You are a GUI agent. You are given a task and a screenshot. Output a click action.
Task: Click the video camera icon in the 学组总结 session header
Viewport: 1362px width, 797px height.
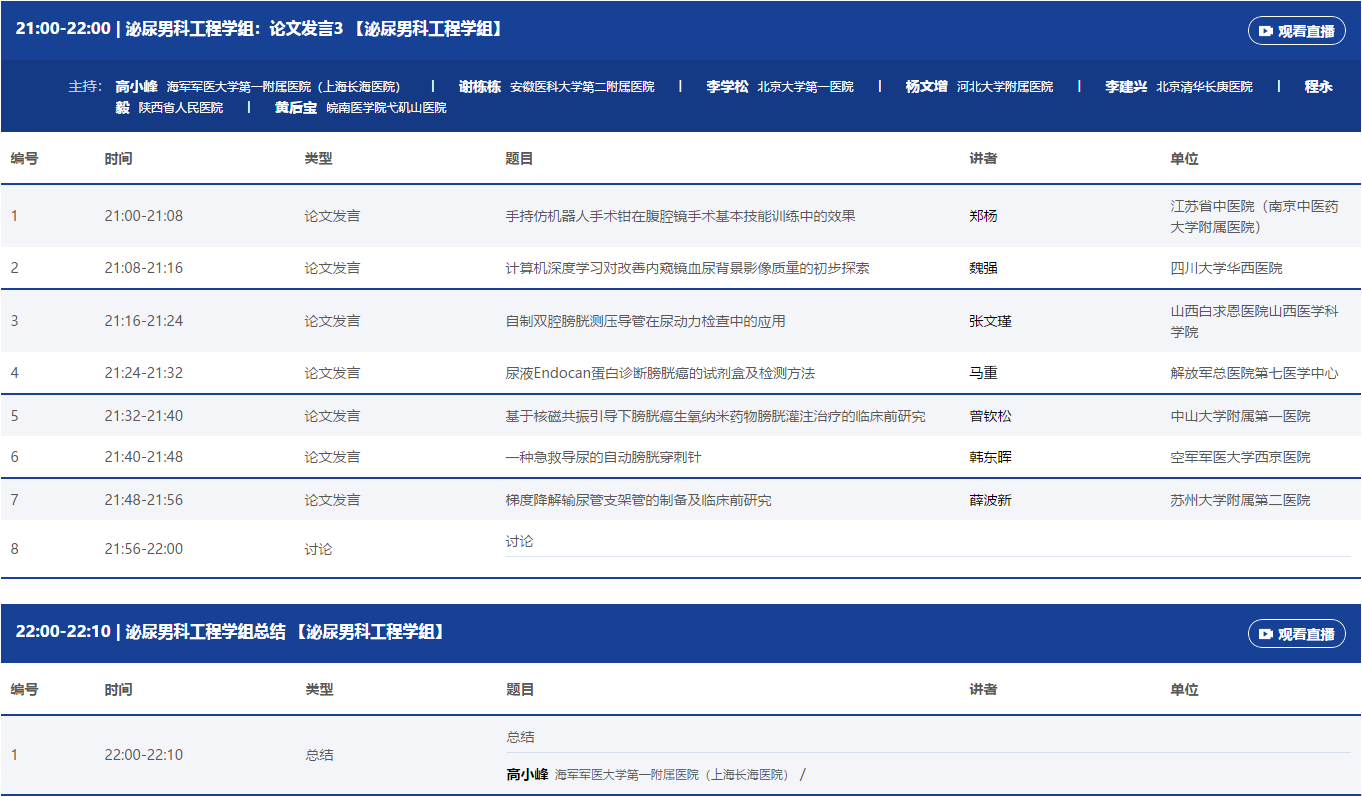pos(1265,634)
